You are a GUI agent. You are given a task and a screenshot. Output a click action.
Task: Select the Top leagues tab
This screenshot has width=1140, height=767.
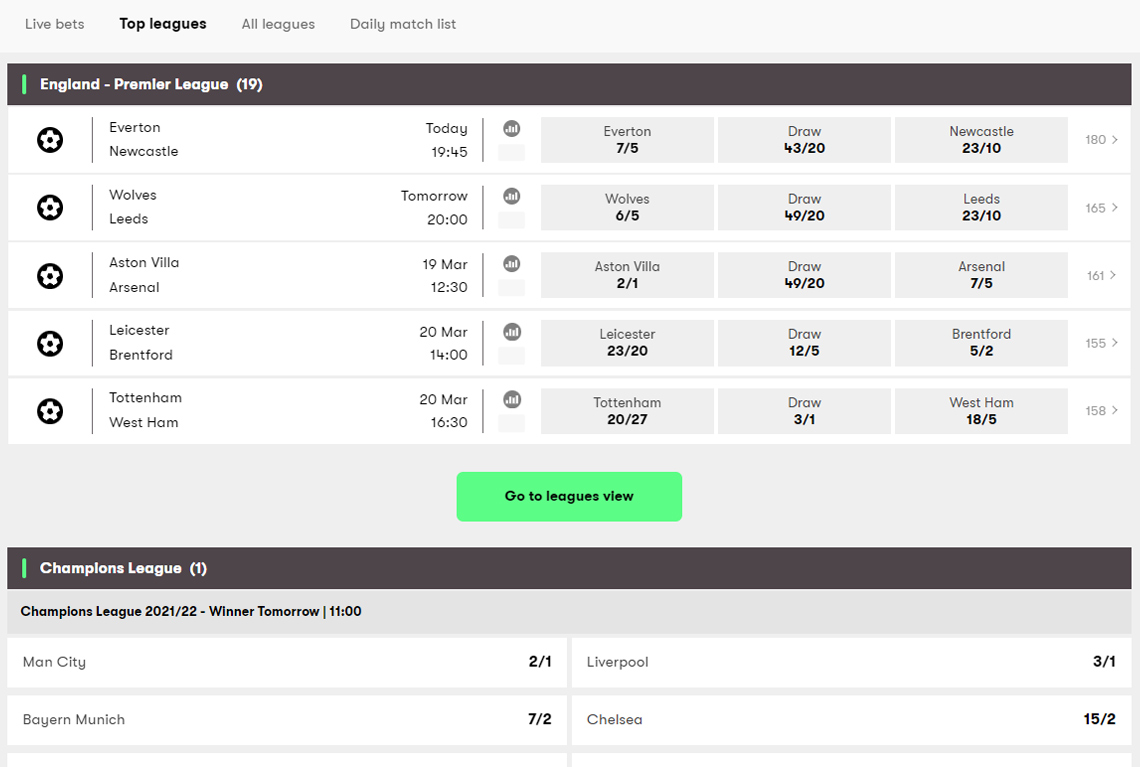[x=163, y=24]
